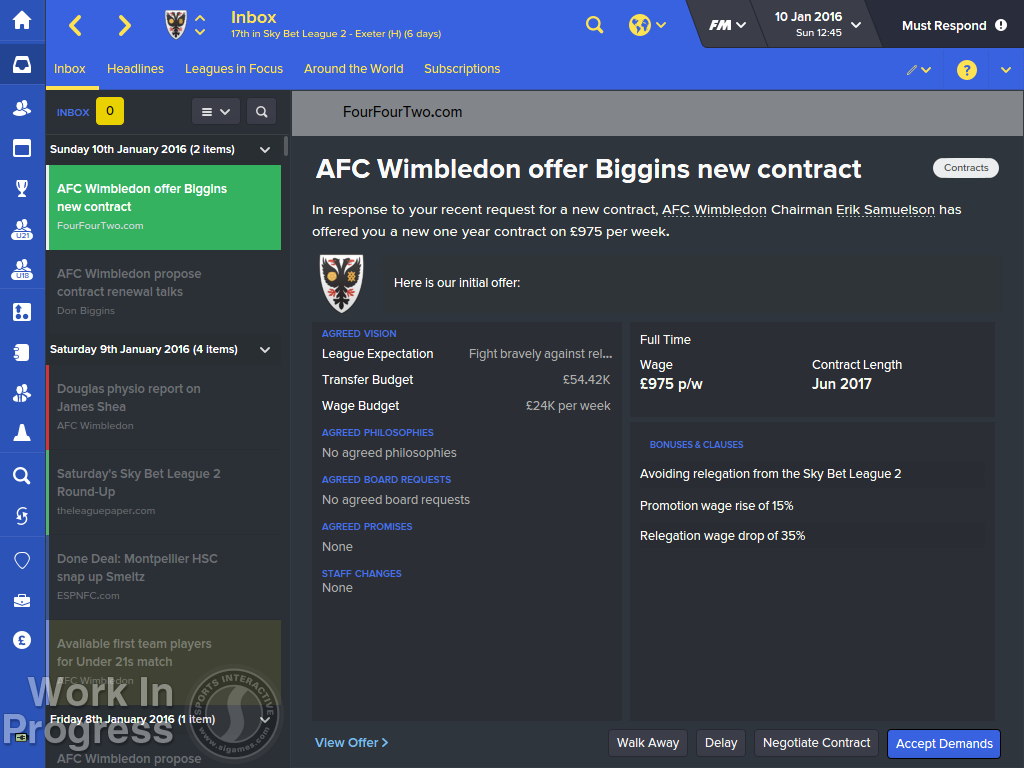The width and height of the screenshot is (1024, 768).
Task: Open the Finances pound icon
Action: (22, 640)
